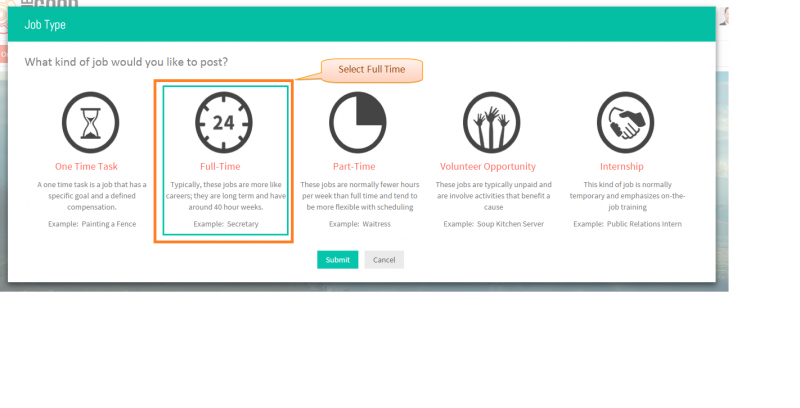Screen dimensions: 800x408
Task: Click the Full-Time description about 40 hour weeks
Action: click(x=226, y=196)
